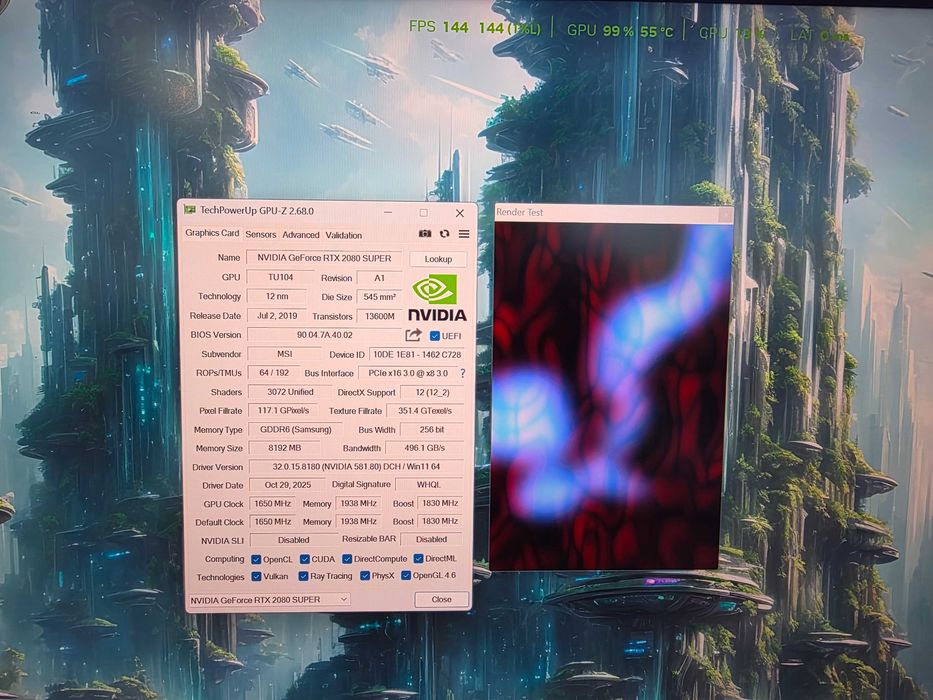Click the Bus Width field 256 bit
Screen dimensions: 933x700
(432, 429)
